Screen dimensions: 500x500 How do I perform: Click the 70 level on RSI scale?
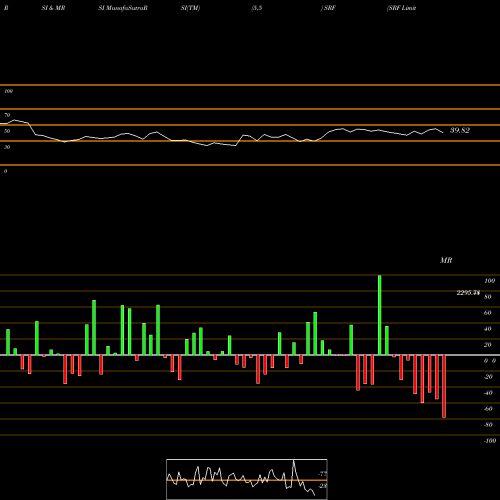click(x=7, y=115)
